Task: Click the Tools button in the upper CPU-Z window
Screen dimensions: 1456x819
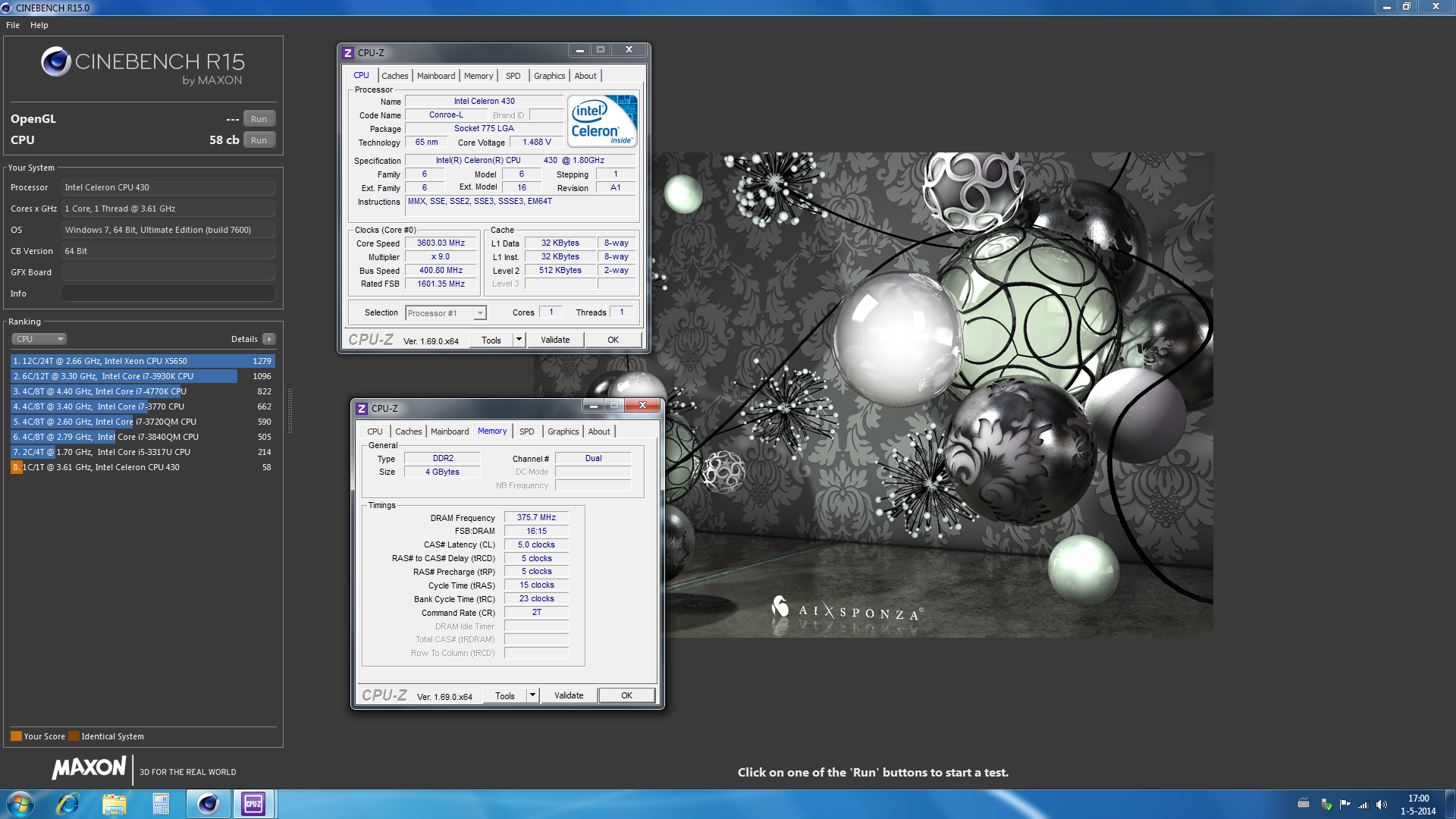Action: 491,340
